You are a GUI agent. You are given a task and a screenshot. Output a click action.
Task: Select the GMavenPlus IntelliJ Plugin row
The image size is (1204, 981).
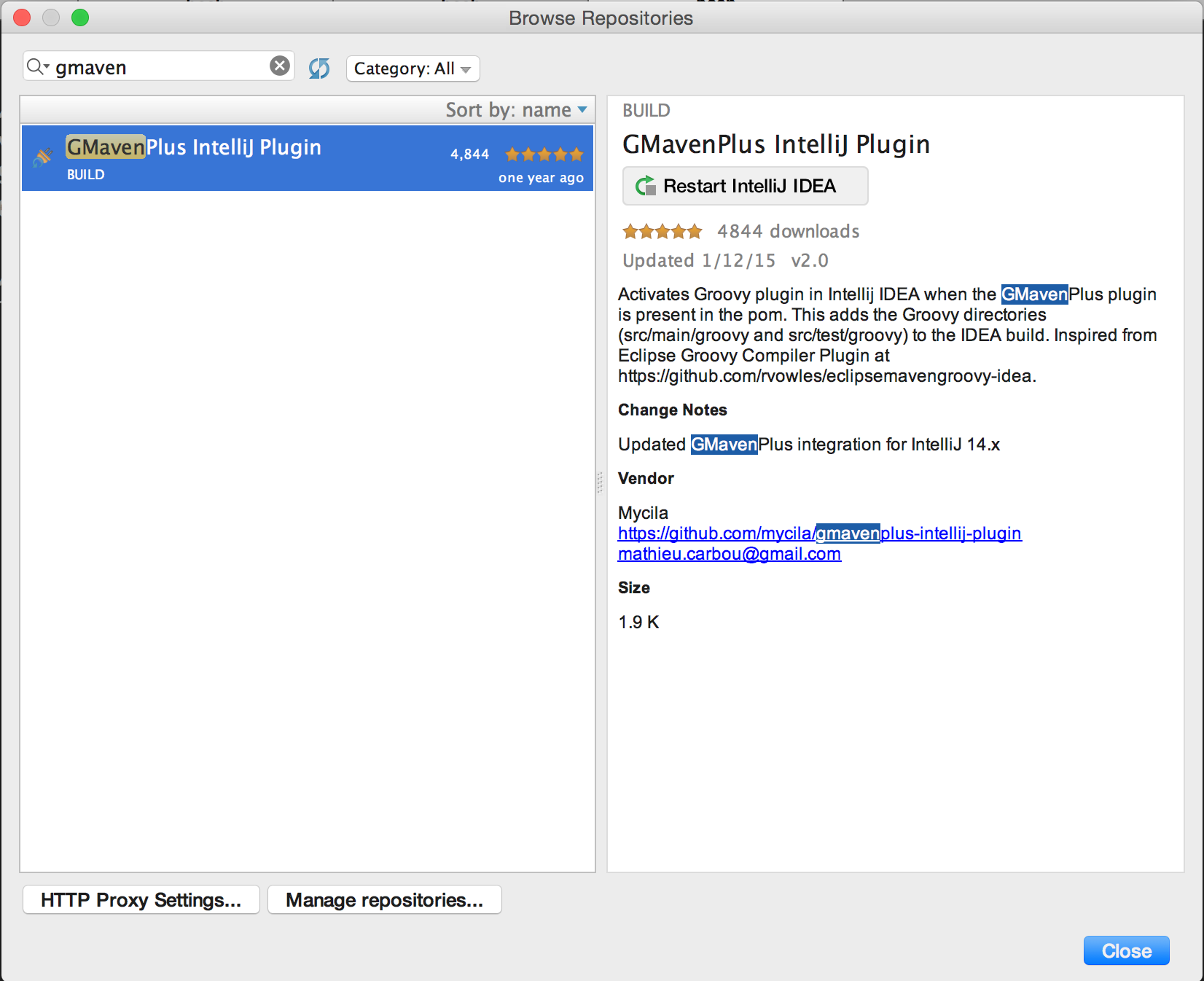click(x=308, y=158)
